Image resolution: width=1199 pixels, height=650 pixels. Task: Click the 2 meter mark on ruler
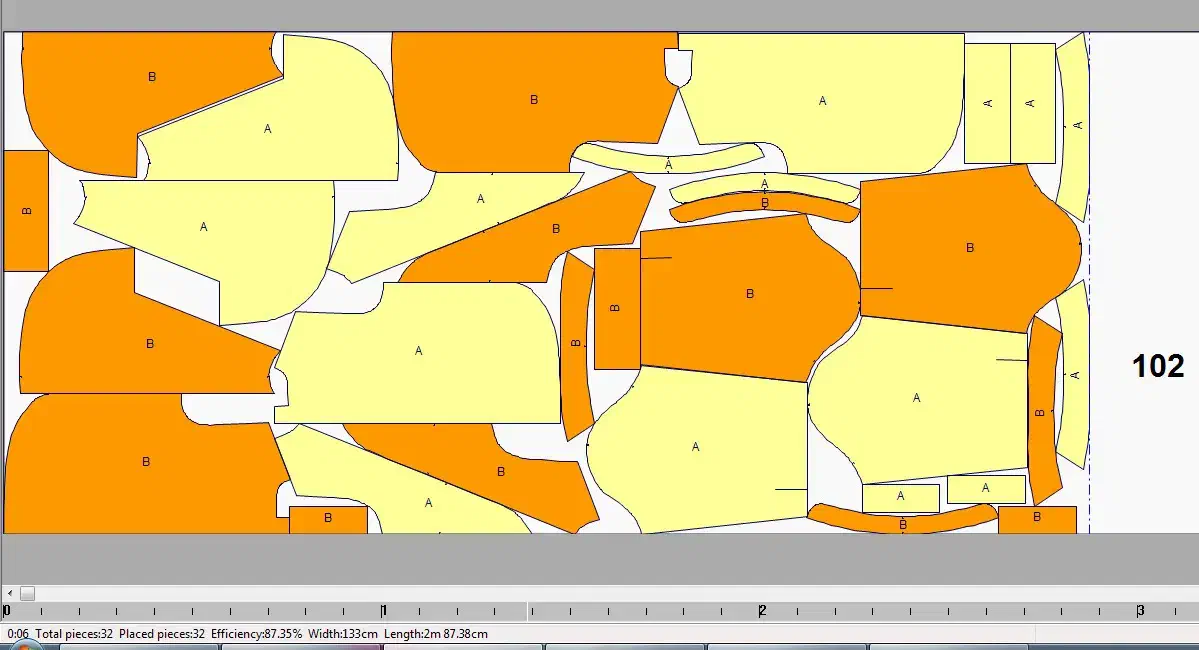click(x=762, y=611)
